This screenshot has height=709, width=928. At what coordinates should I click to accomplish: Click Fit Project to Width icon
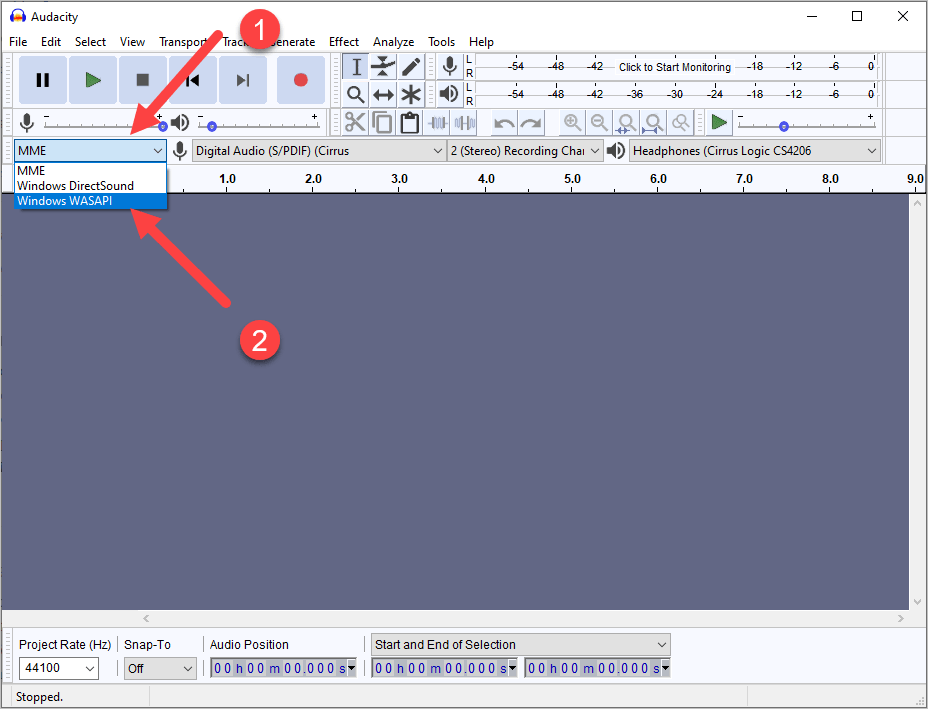[653, 123]
